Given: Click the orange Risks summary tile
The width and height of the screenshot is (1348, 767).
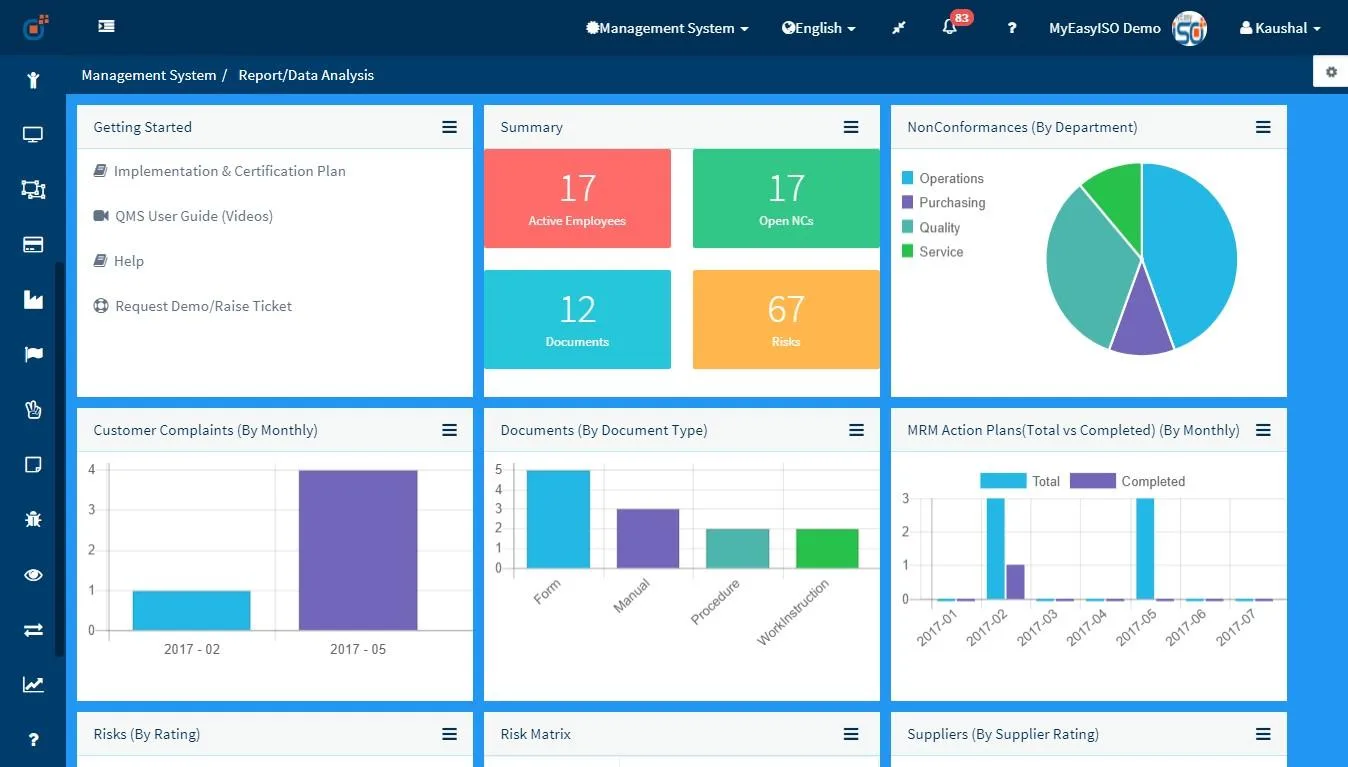Looking at the screenshot, I should click(786, 319).
